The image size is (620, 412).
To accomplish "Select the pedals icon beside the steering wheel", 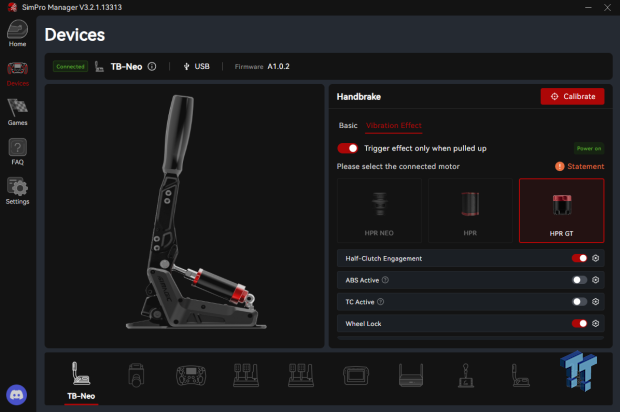I will (x=246, y=375).
